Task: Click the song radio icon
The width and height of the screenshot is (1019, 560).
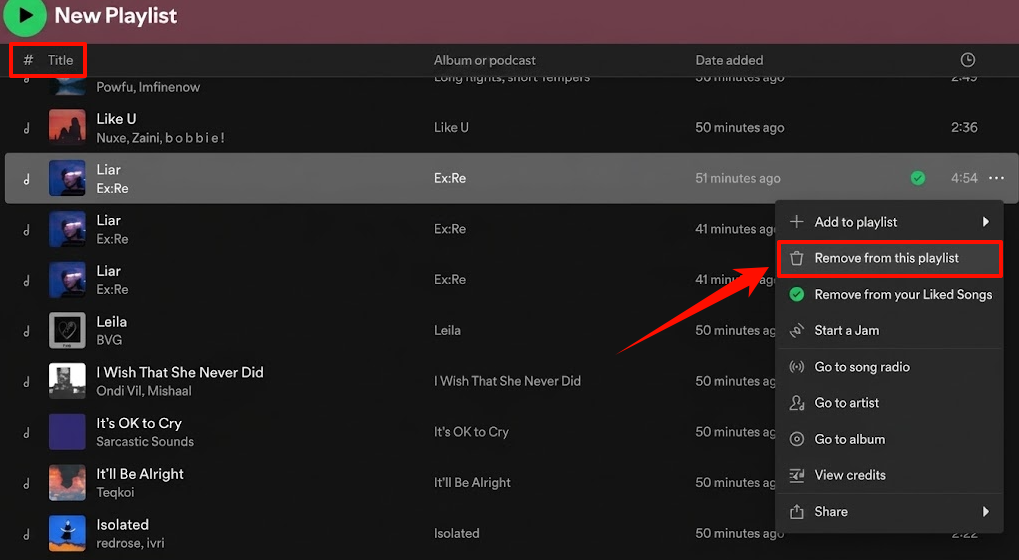Action: (797, 367)
